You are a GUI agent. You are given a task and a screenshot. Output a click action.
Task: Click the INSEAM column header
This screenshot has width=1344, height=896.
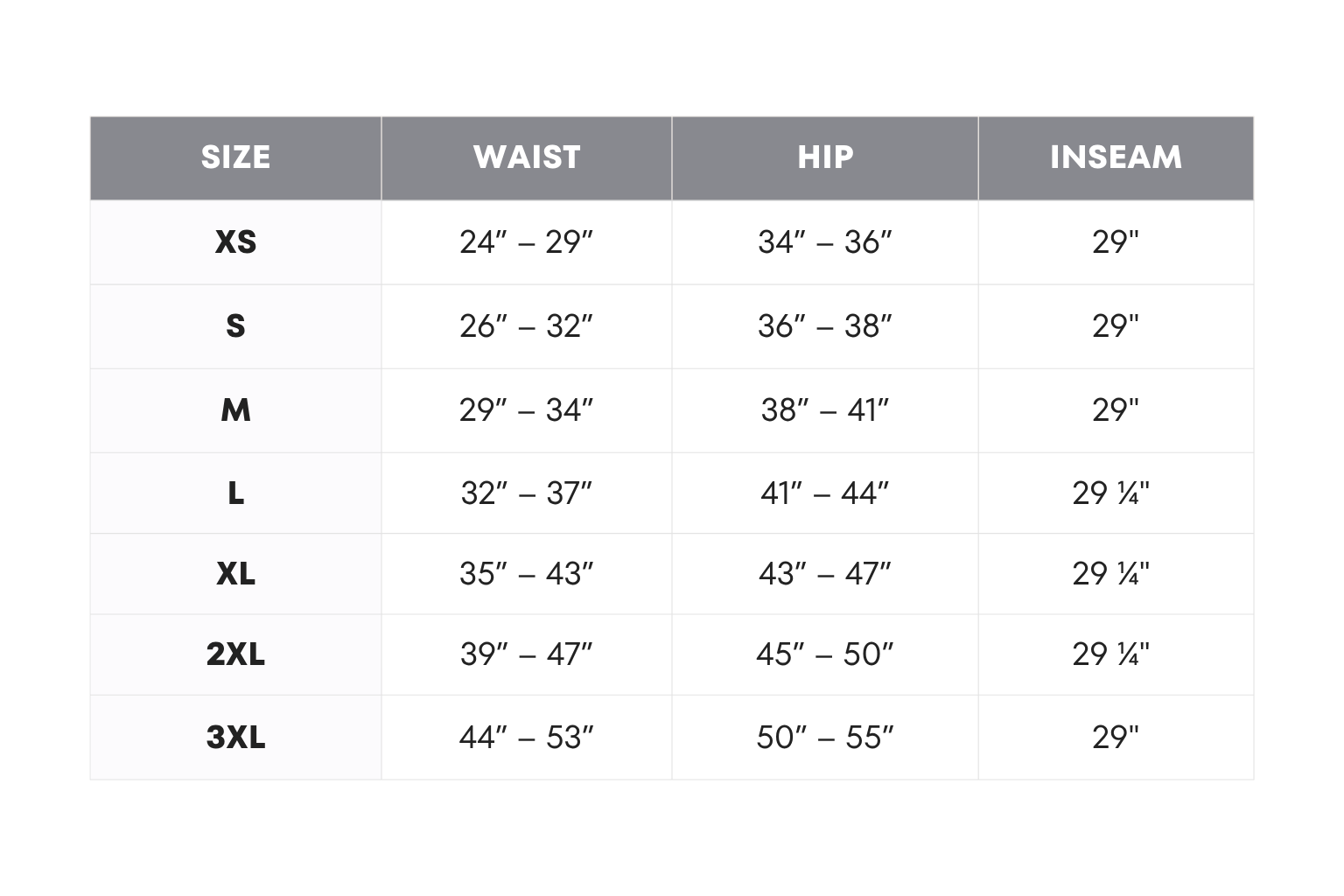(1116, 157)
